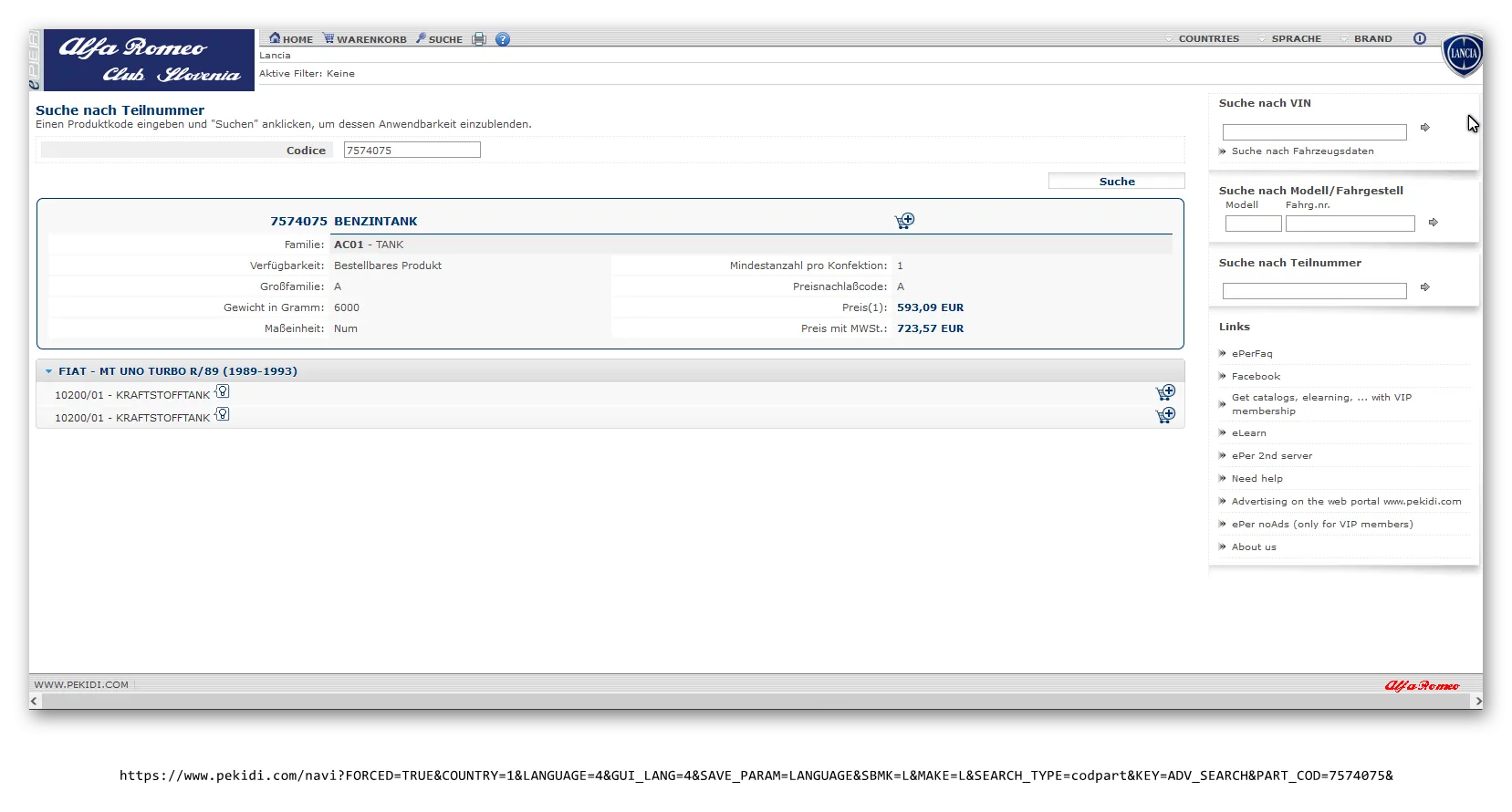Click the printer icon in the toolbar
The image size is (1512, 812).
(479, 39)
